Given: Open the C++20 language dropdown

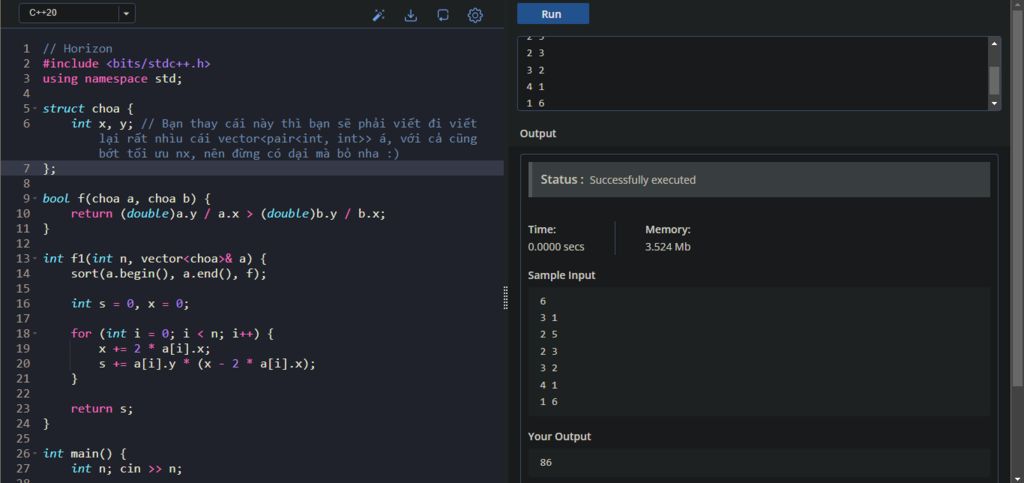Looking at the screenshot, I should 67,14.
